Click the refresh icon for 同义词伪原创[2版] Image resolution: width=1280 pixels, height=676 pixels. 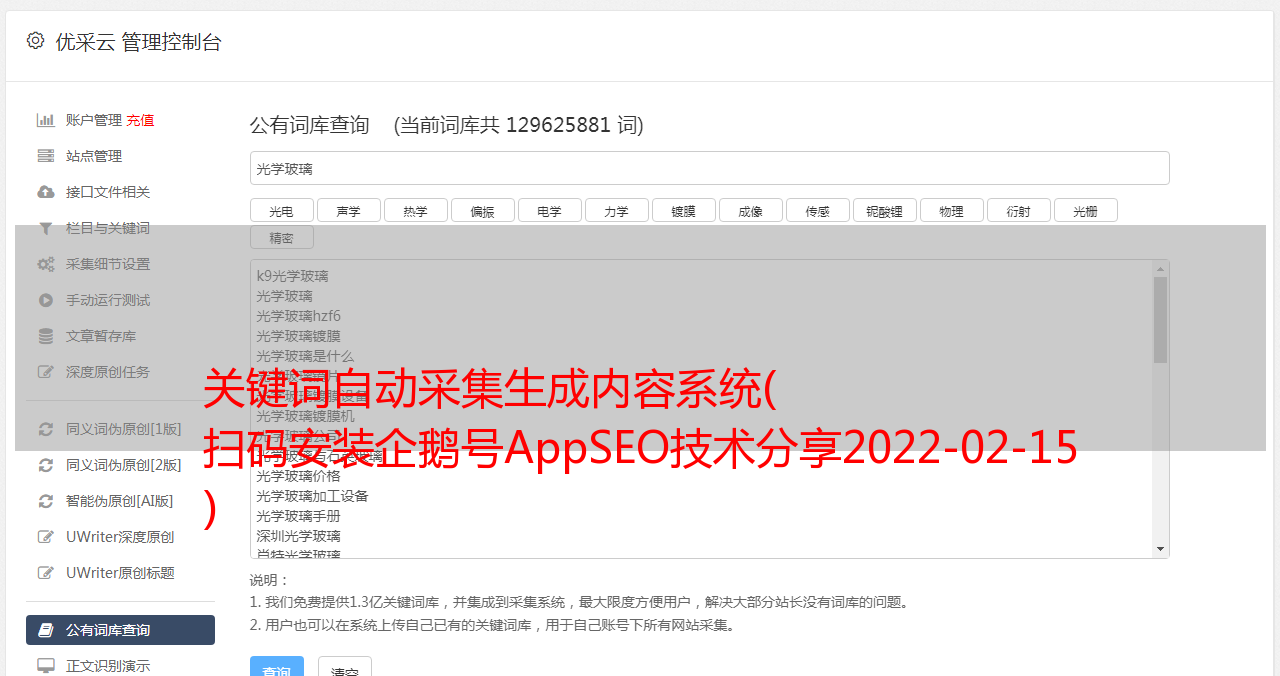tap(46, 465)
